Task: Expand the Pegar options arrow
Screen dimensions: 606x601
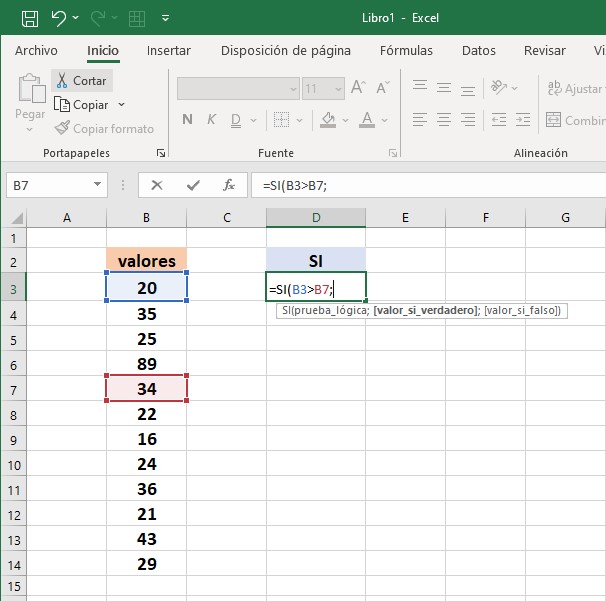Action: point(30,130)
